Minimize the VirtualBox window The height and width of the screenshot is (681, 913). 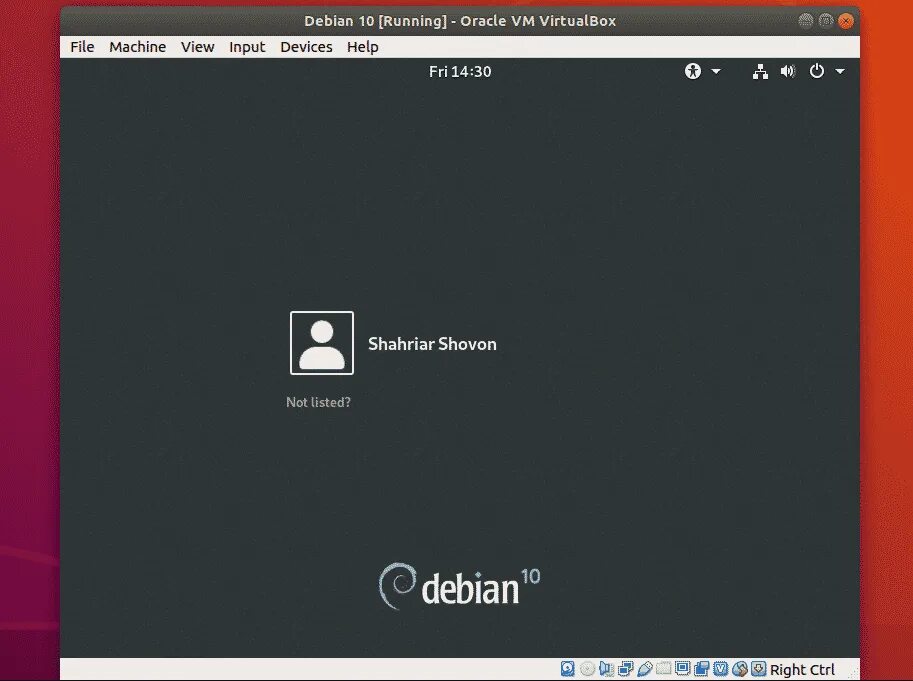pos(806,21)
